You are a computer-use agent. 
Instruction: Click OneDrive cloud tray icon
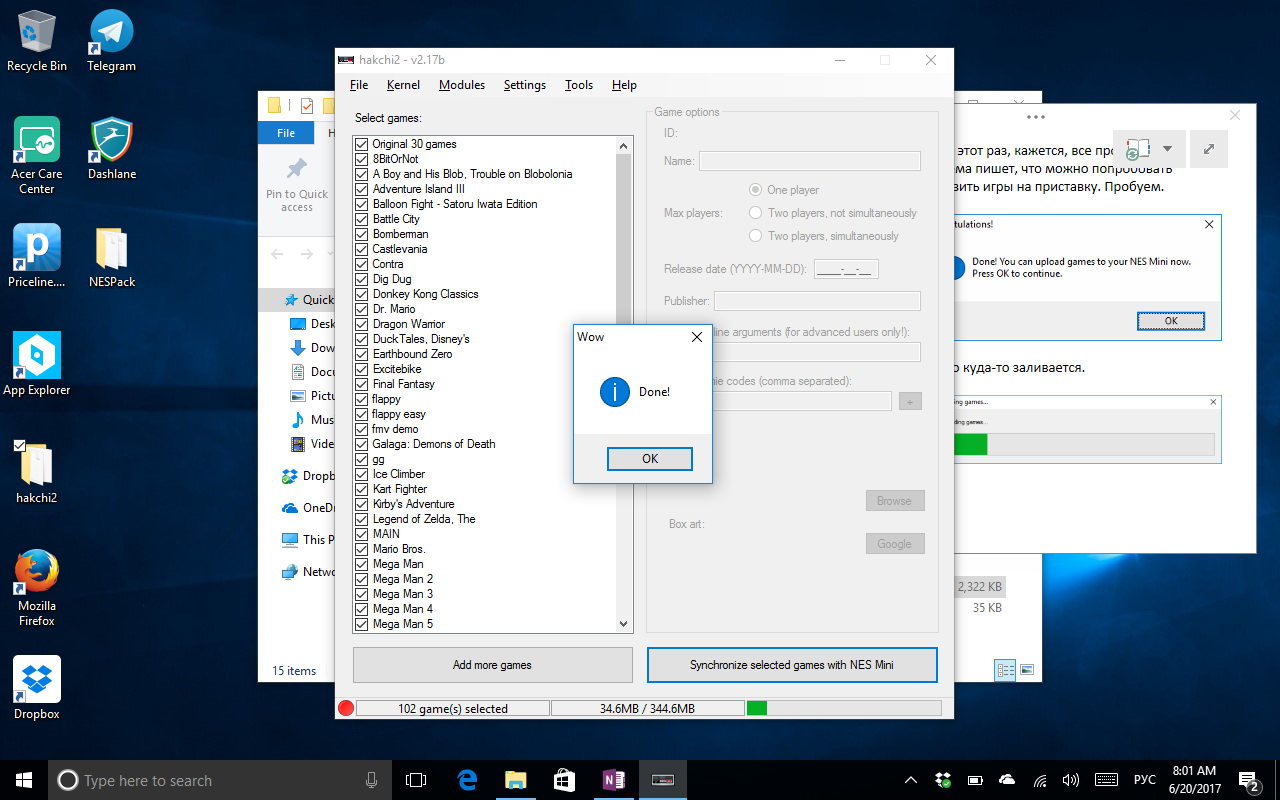click(x=1007, y=780)
